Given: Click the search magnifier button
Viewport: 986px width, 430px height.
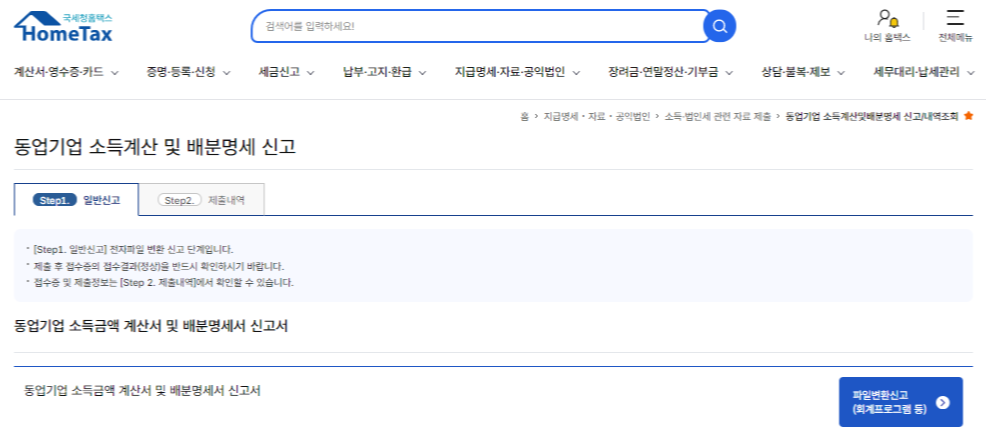Looking at the screenshot, I should 719,26.
